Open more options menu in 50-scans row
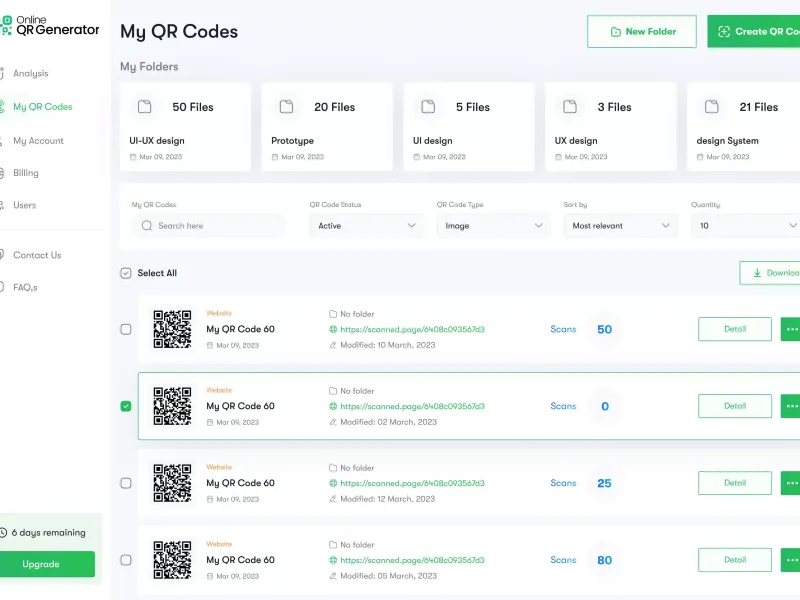 point(791,329)
